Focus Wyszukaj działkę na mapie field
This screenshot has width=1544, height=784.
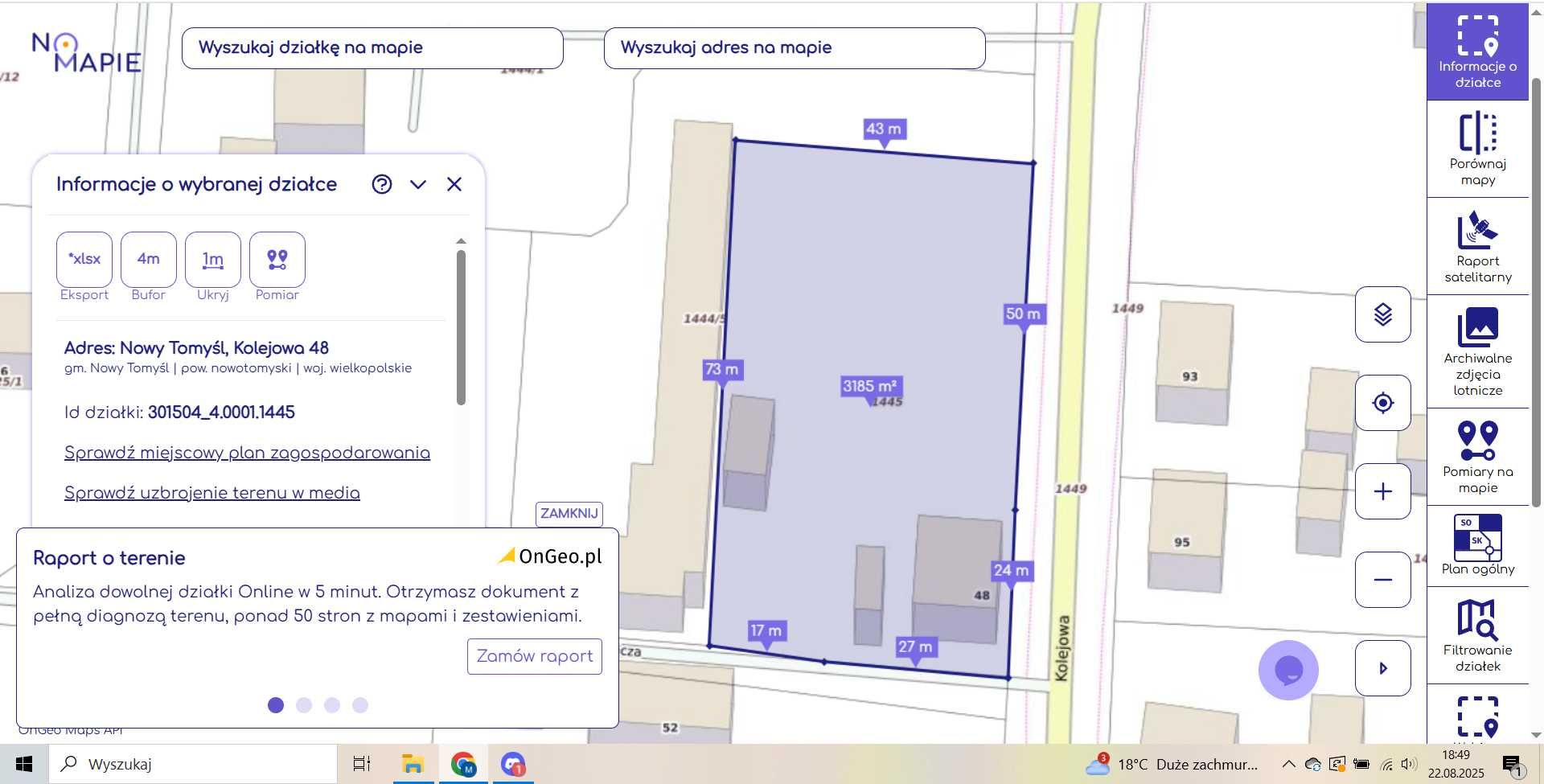coord(372,48)
